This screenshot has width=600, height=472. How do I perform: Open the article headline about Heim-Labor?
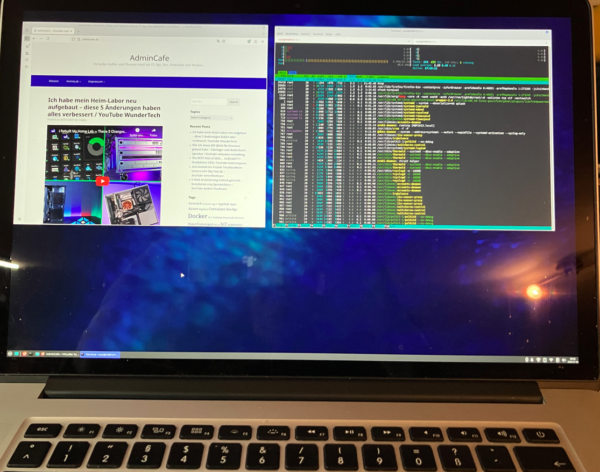pyautogui.click(x=103, y=109)
